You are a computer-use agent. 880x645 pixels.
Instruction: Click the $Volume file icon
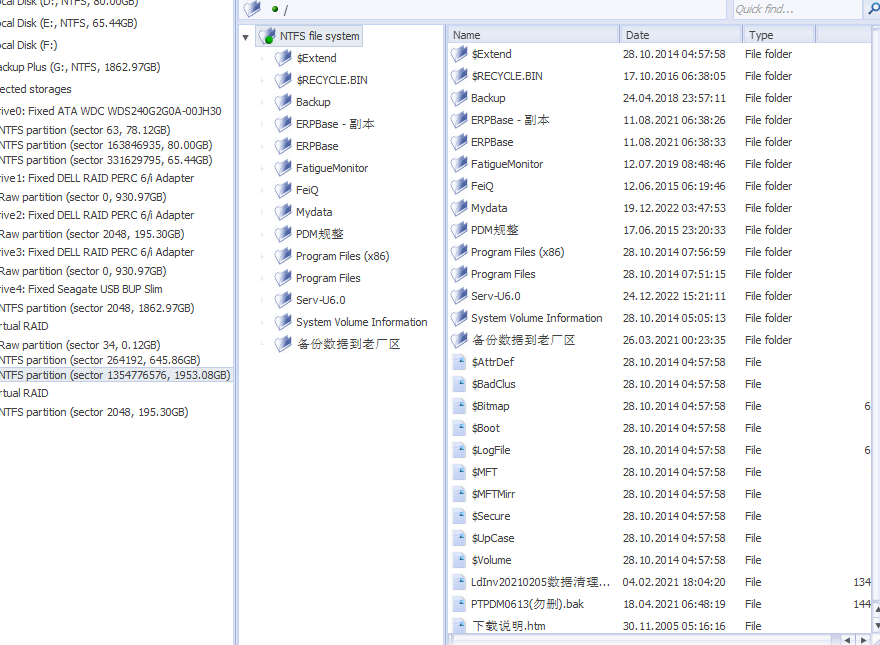[x=459, y=560]
